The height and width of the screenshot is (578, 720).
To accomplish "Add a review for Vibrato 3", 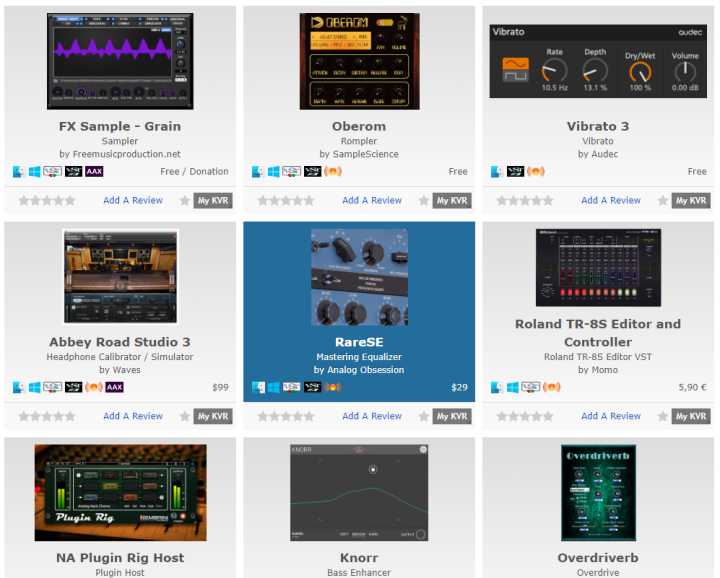I will (611, 201).
